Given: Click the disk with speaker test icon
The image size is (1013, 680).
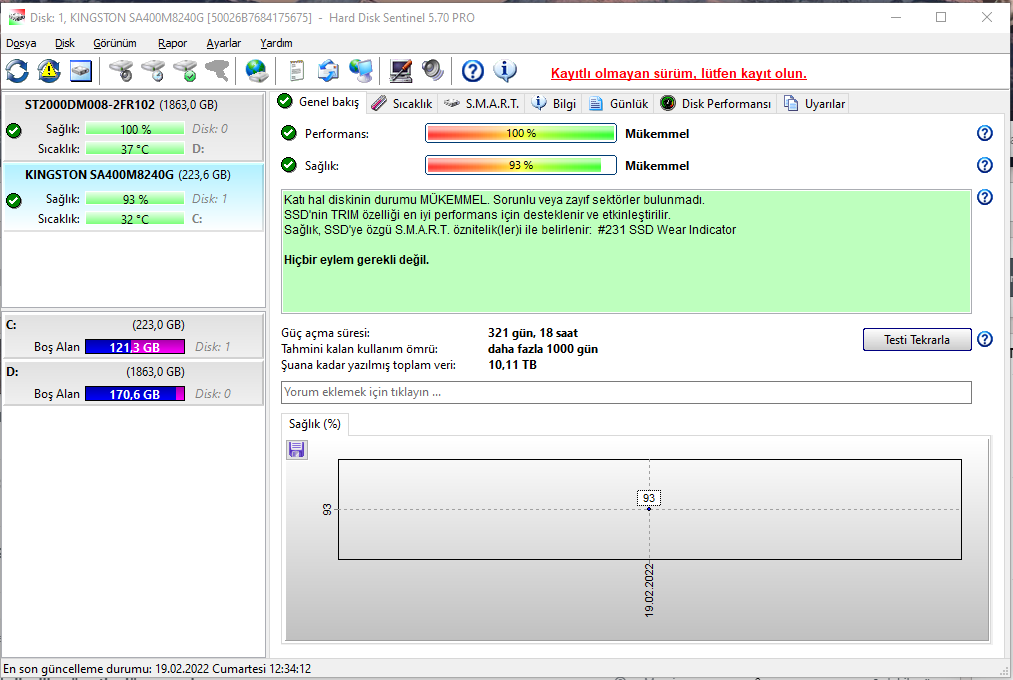Looking at the screenshot, I should click(x=121, y=71).
